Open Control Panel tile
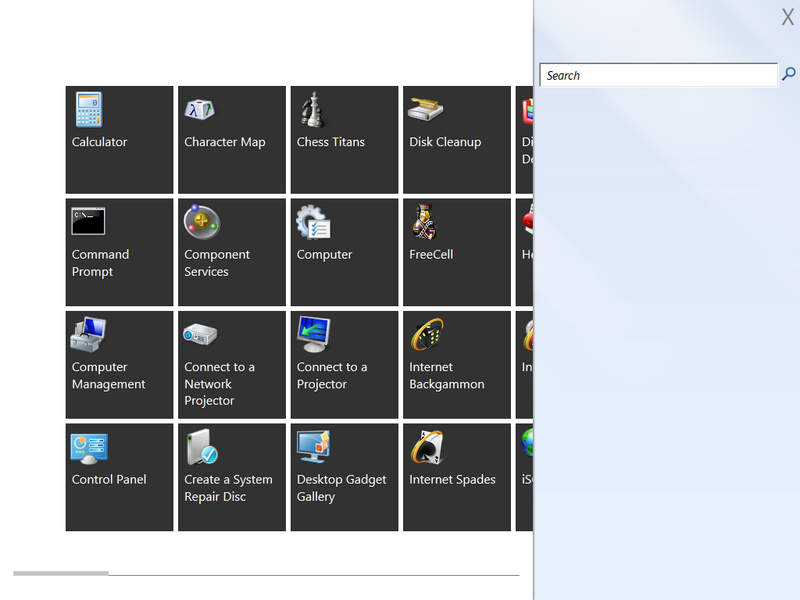 [119, 477]
